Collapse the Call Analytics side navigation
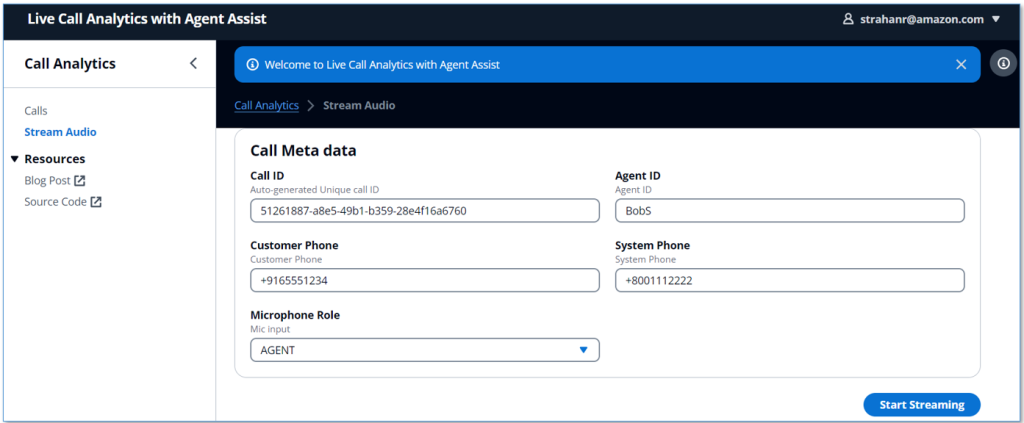The width and height of the screenshot is (1024, 423). point(193,63)
